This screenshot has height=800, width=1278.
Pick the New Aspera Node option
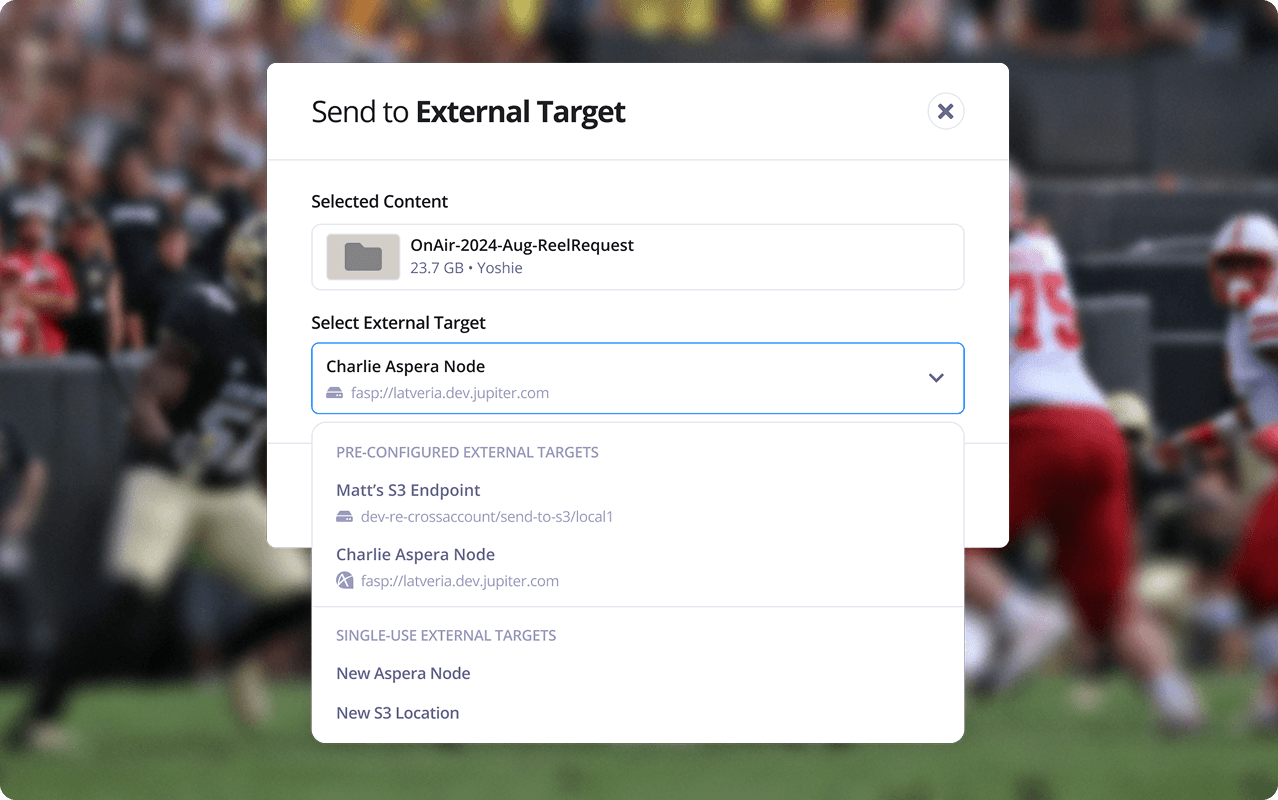click(x=403, y=673)
